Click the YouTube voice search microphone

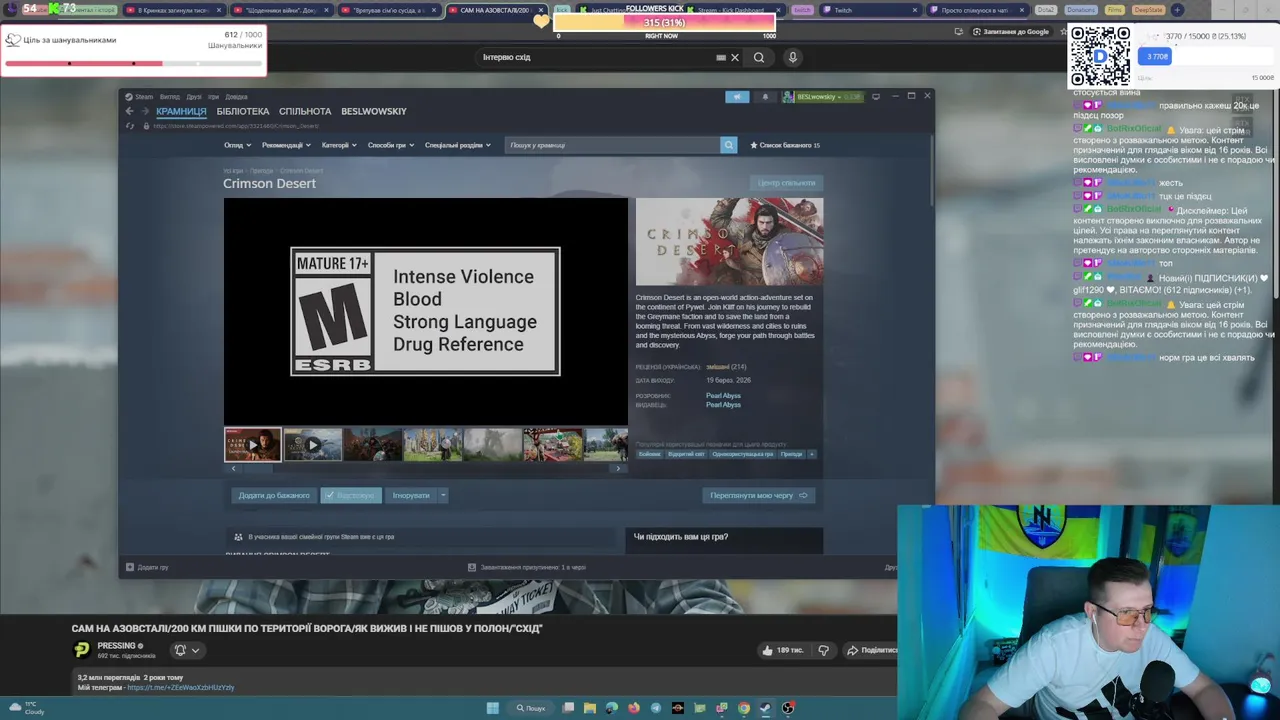click(792, 57)
